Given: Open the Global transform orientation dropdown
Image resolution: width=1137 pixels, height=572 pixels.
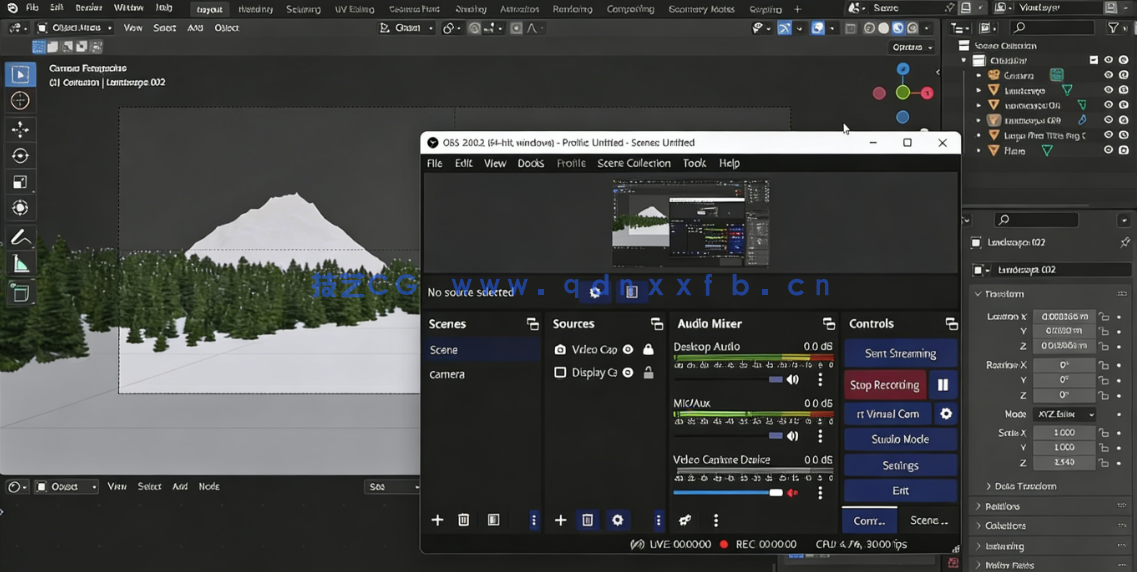Looking at the screenshot, I should point(407,28).
